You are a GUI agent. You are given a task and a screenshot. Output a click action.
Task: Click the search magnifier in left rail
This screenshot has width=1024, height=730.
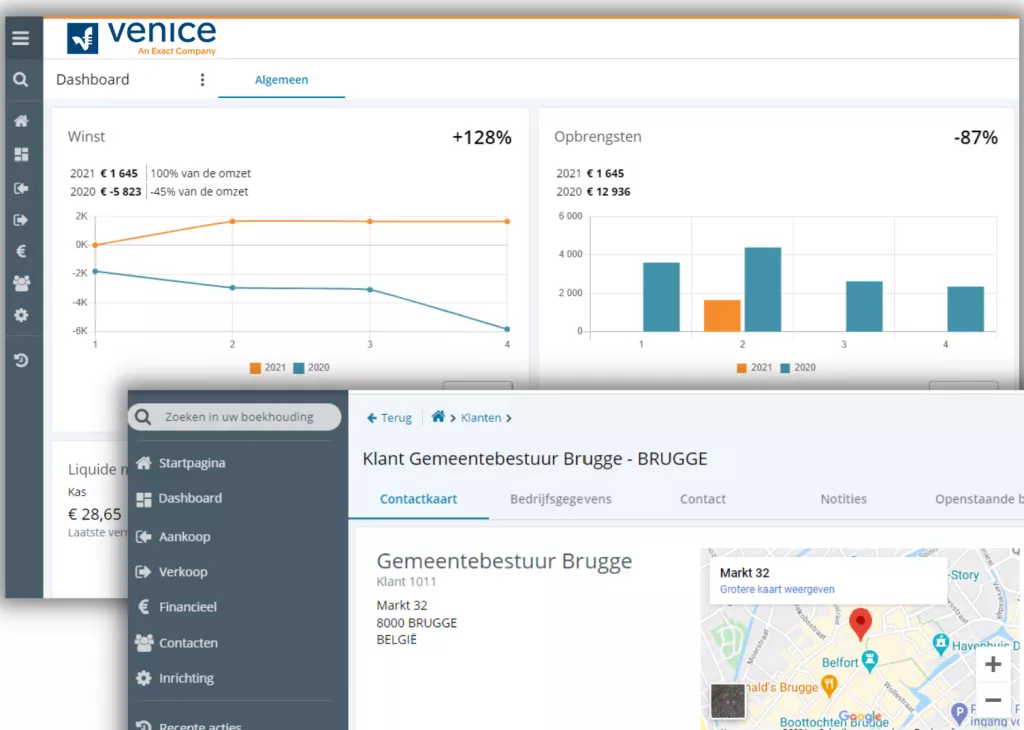[x=21, y=80]
